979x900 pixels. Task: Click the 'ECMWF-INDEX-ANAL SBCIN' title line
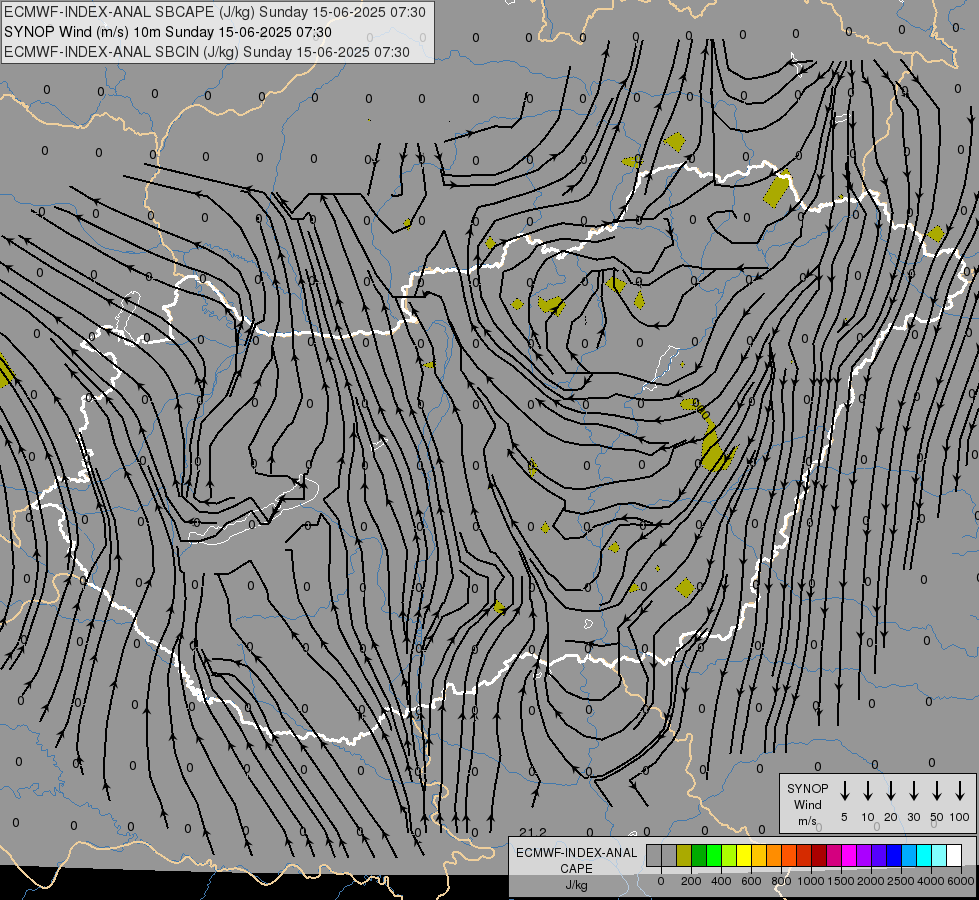(x=207, y=52)
